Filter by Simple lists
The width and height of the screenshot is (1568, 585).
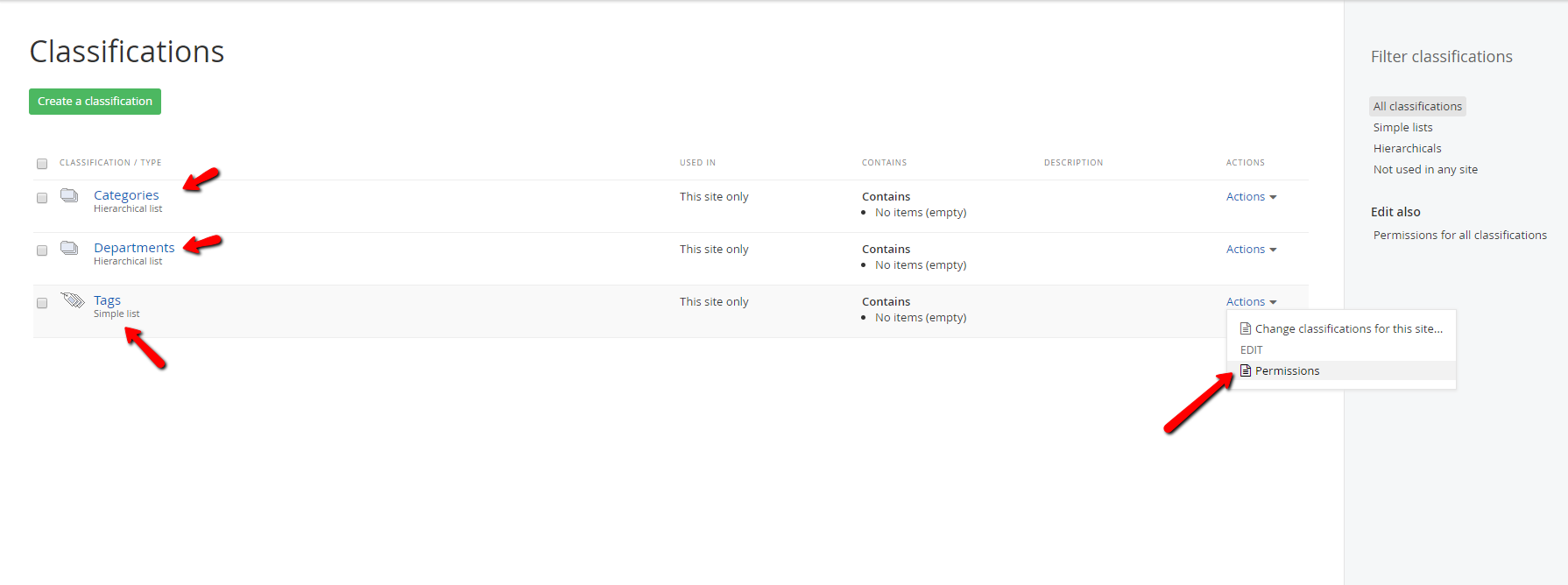click(x=1403, y=127)
